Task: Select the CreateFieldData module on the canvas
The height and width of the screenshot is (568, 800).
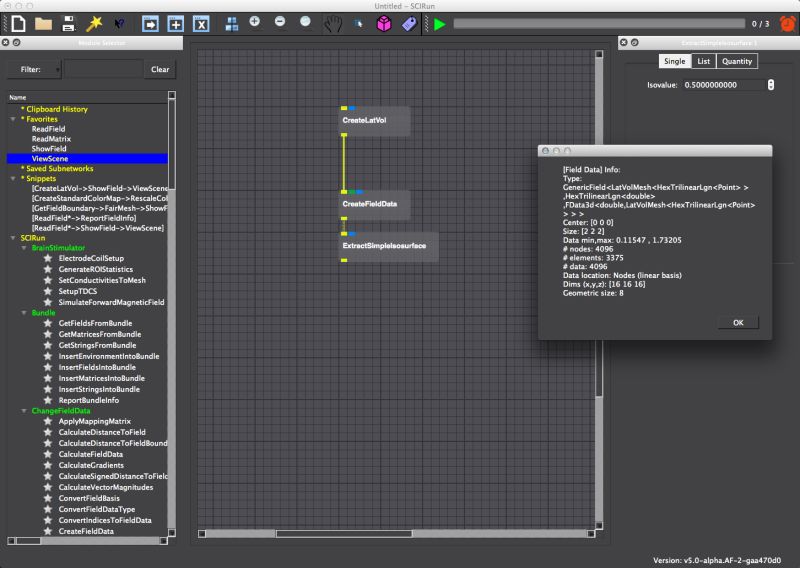Action: click(x=374, y=205)
